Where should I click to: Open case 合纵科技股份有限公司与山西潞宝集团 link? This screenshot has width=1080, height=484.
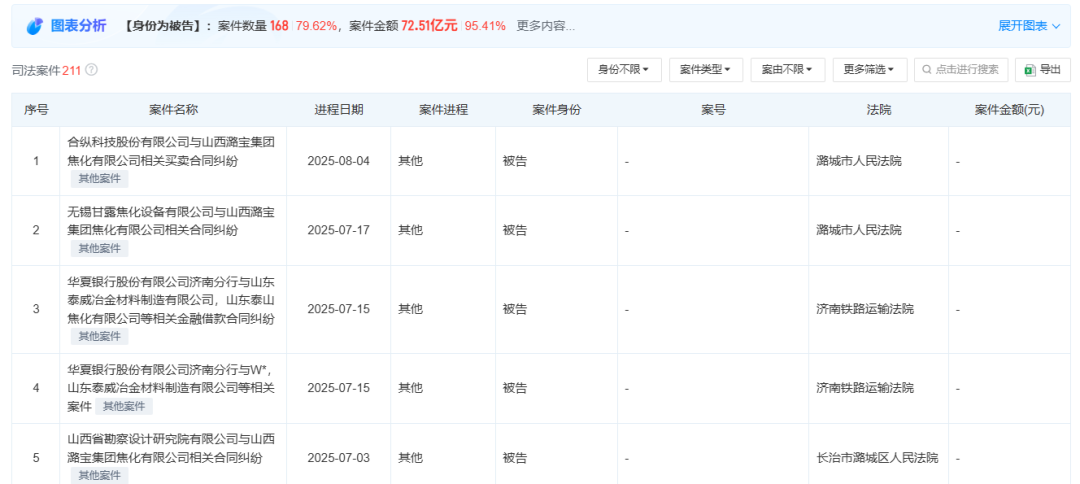[x=172, y=152]
